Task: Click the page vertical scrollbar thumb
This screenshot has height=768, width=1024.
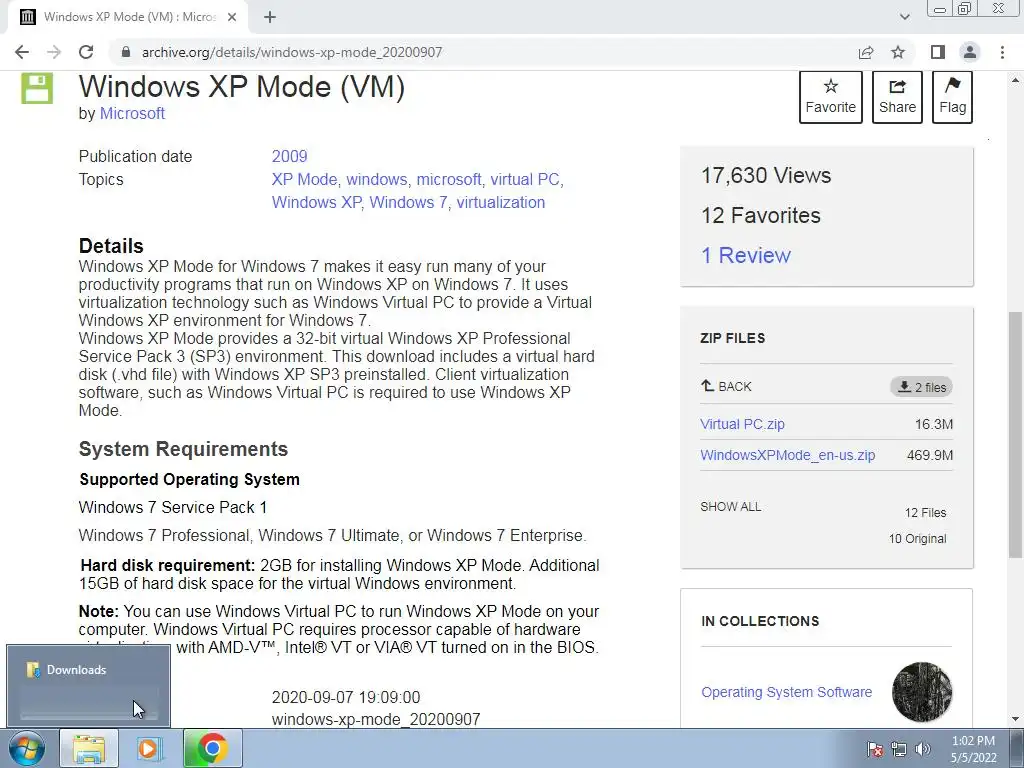Action: (1015, 435)
